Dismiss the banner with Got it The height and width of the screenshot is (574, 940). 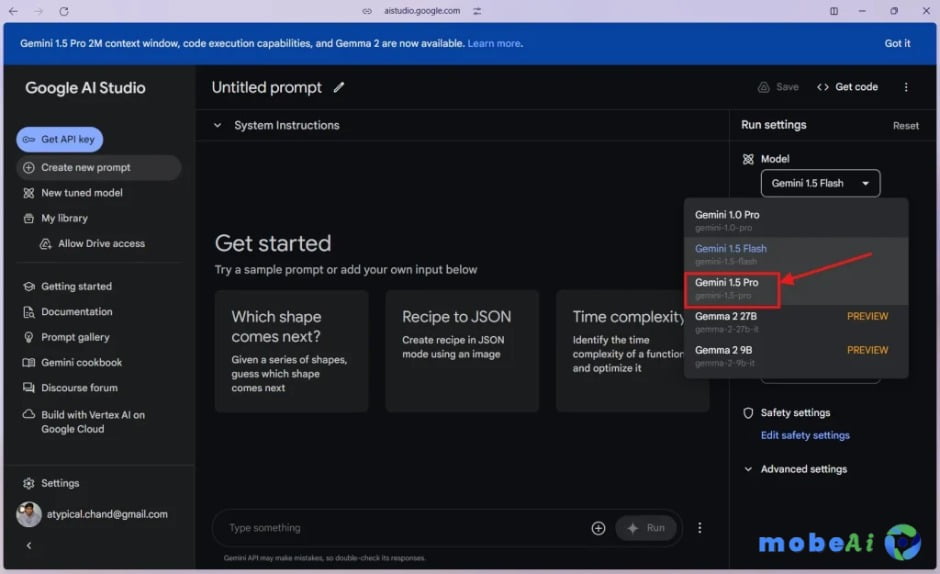(x=897, y=43)
